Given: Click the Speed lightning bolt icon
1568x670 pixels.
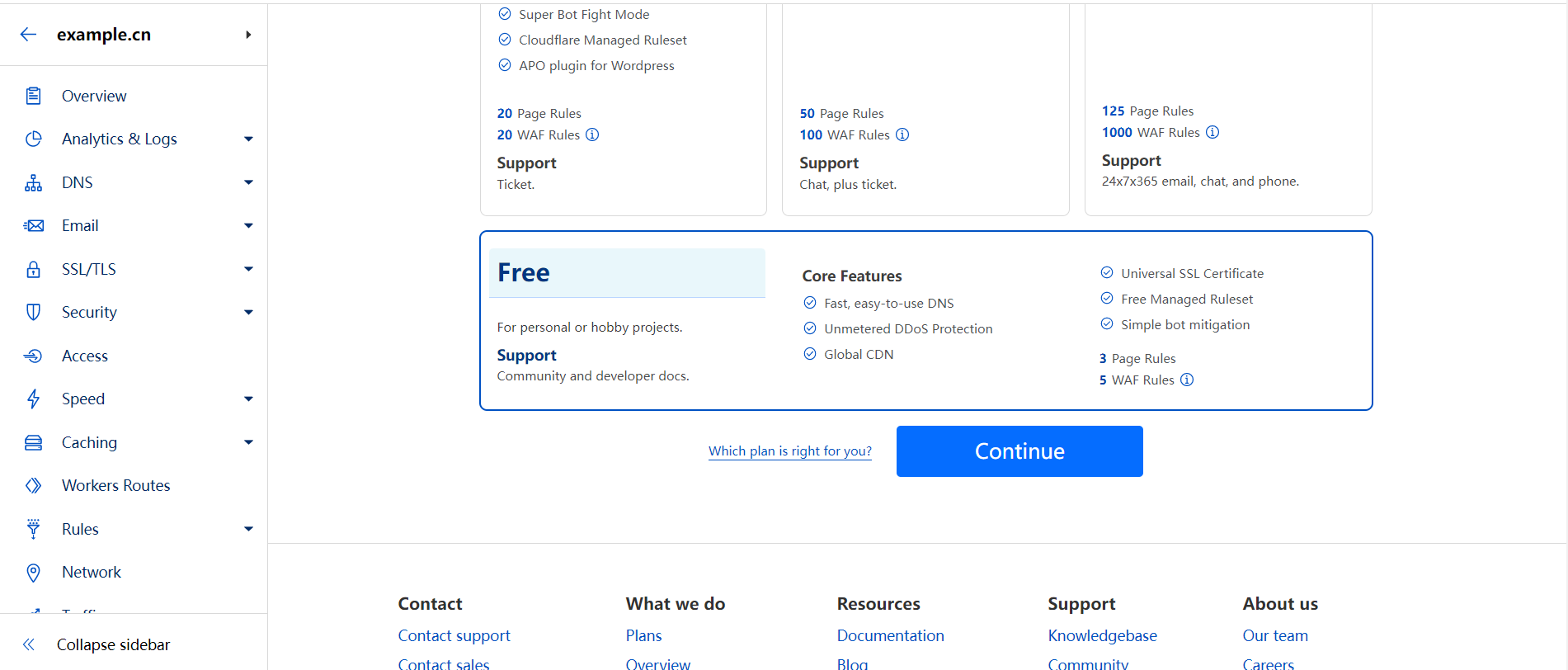Looking at the screenshot, I should click(33, 399).
